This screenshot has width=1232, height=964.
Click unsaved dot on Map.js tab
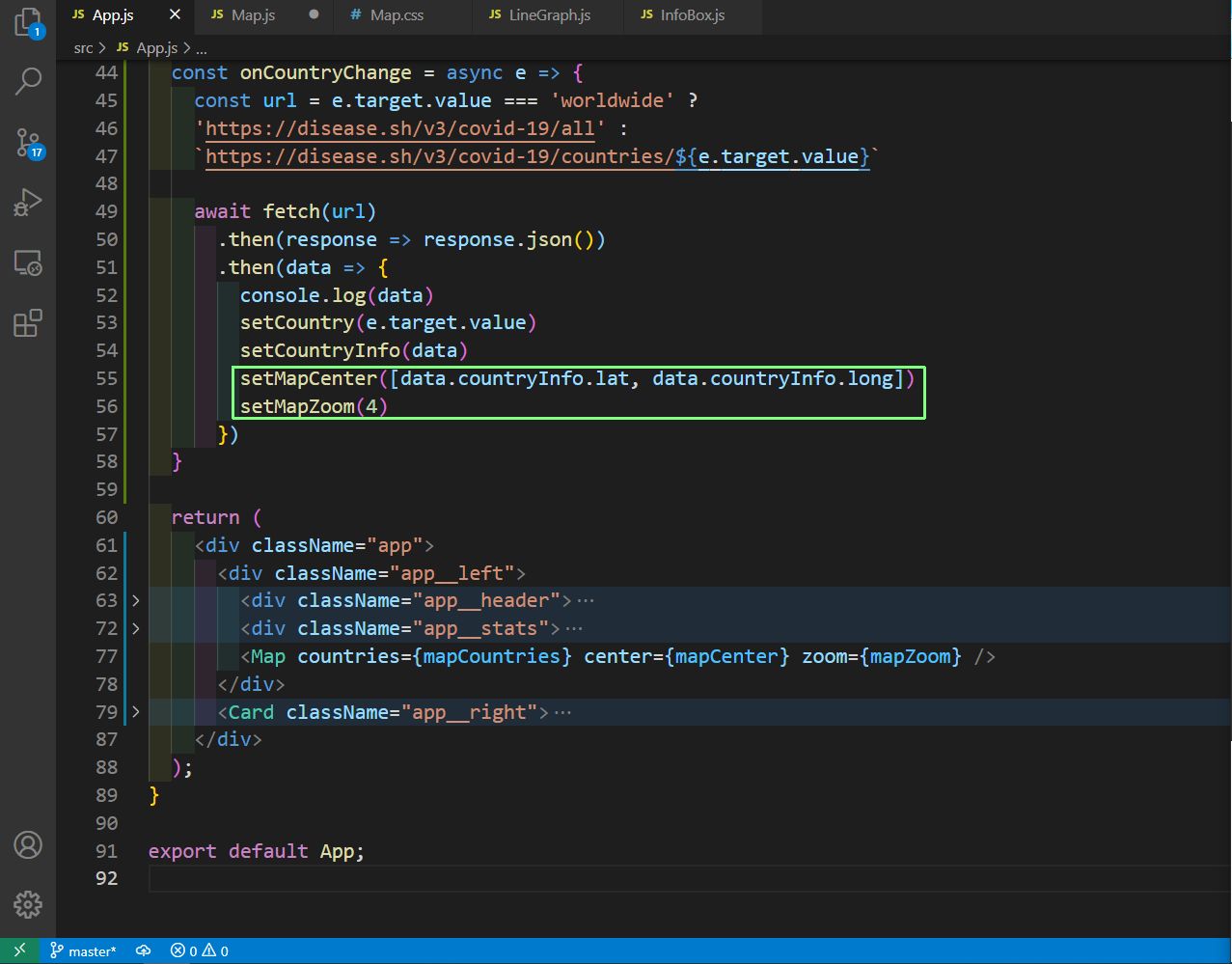(x=314, y=15)
